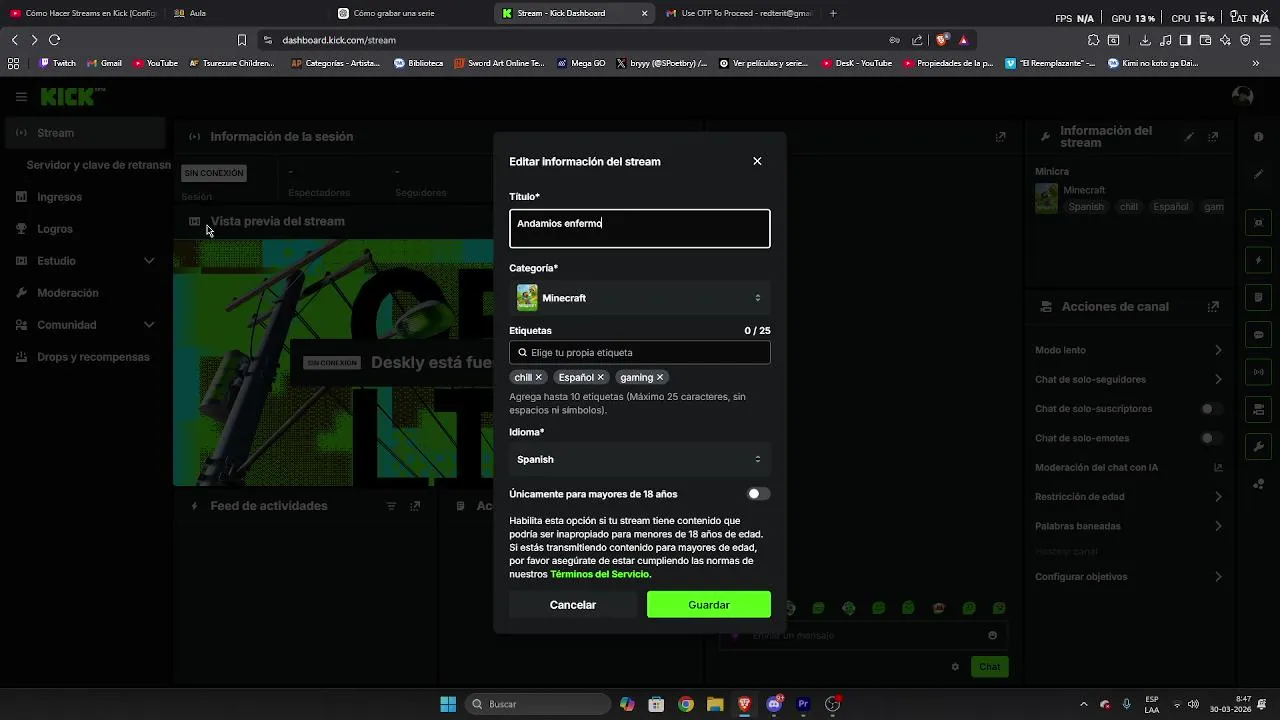Image resolution: width=1280 pixels, height=720 pixels.
Task: Click the stream preview widget icon
Action: [1259, 223]
